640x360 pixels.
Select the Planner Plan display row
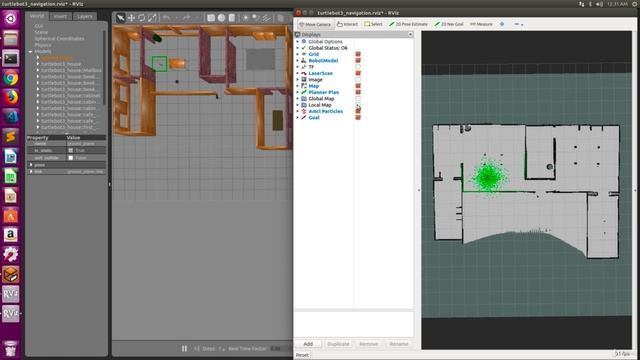[x=324, y=92]
